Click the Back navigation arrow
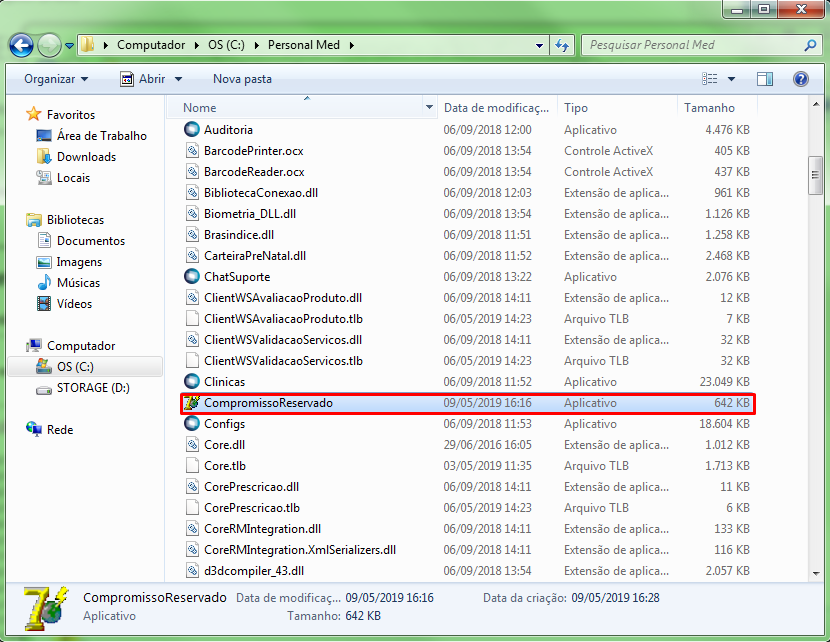 click(x=21, y=46)
